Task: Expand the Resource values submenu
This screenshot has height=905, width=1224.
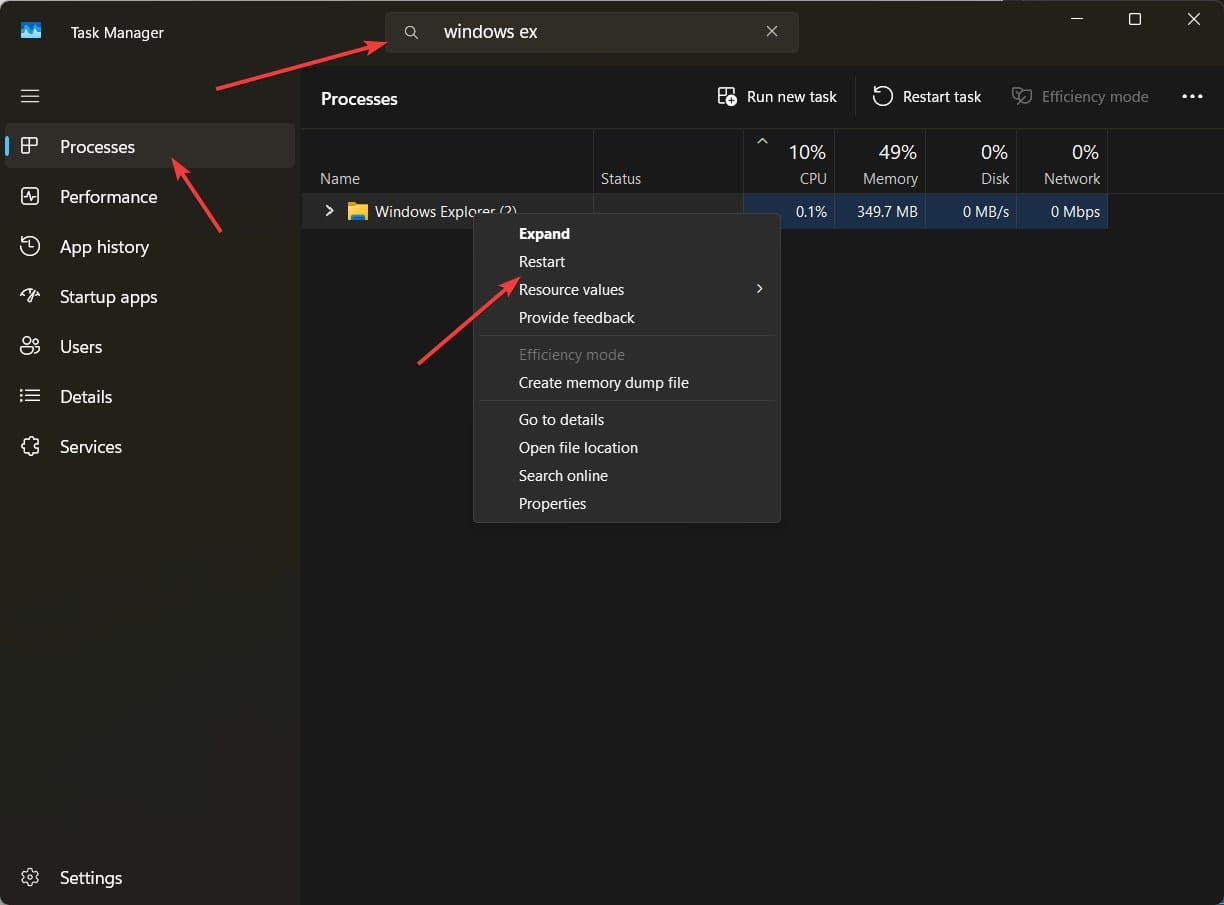Action: click(571, 289)
